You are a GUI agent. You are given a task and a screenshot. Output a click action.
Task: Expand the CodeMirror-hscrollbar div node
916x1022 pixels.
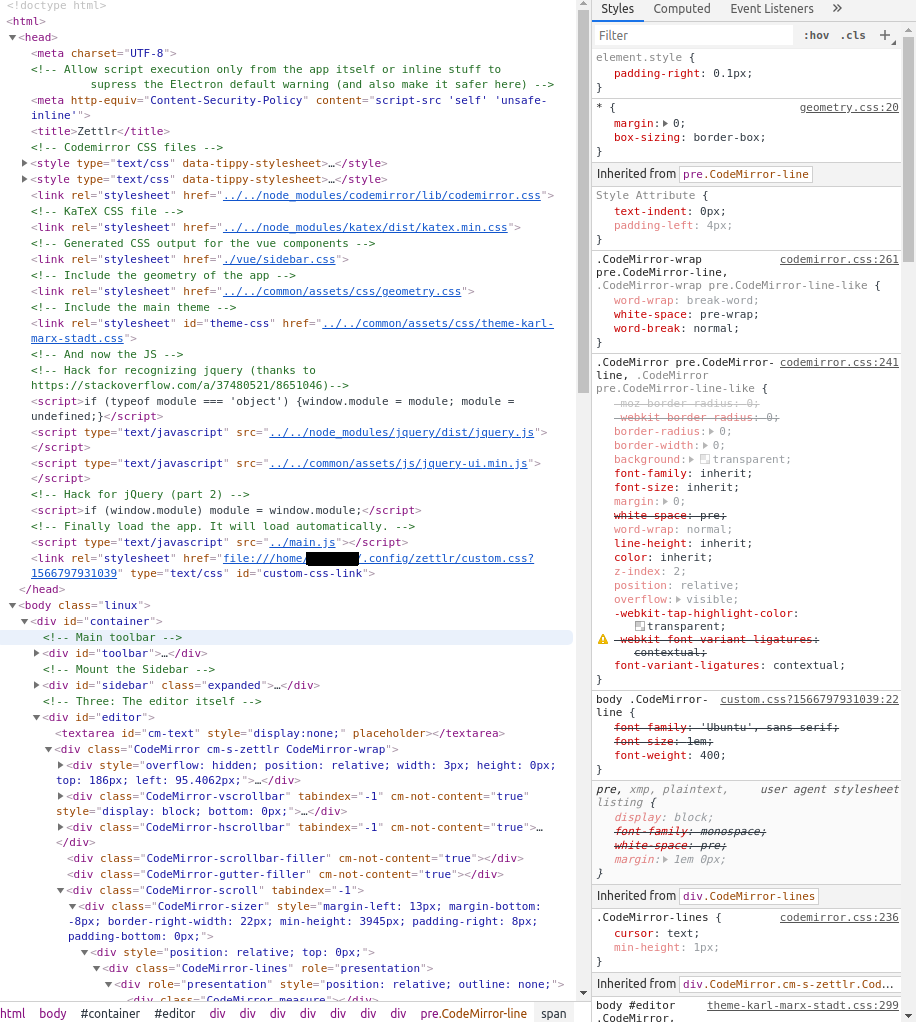point(60,827)
